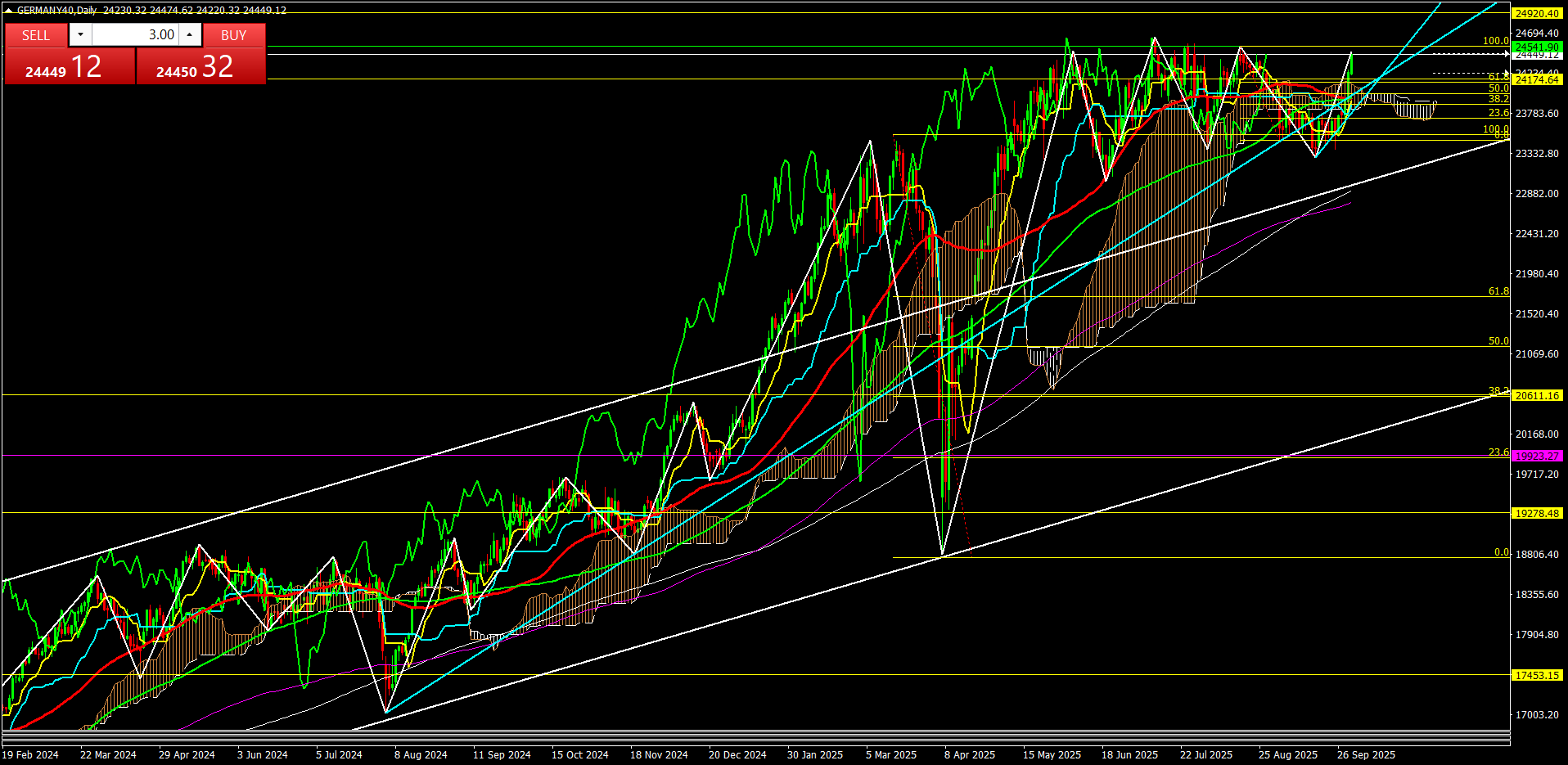
Task: Select the yellow 24174.64 price level label
Action: (x=1536, y=79)
